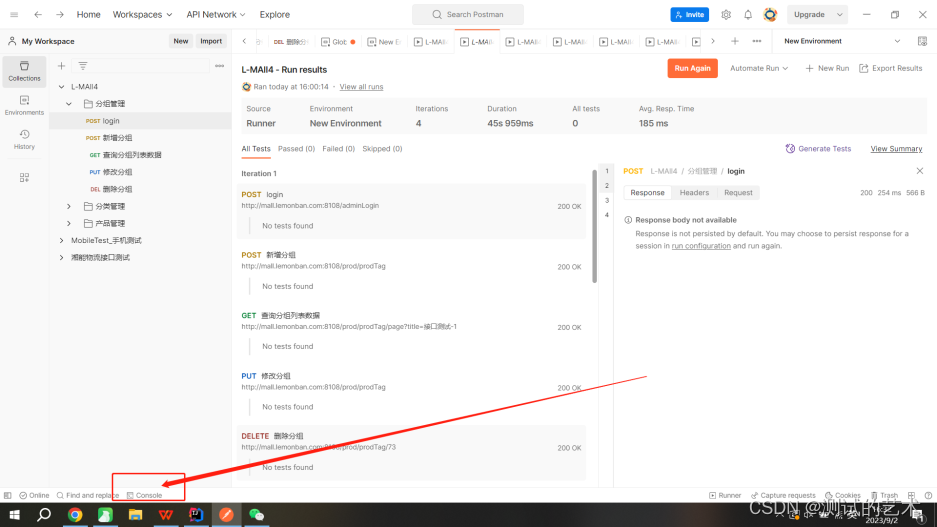Open the View Summary link
The image size is (937, 527).
896,149
